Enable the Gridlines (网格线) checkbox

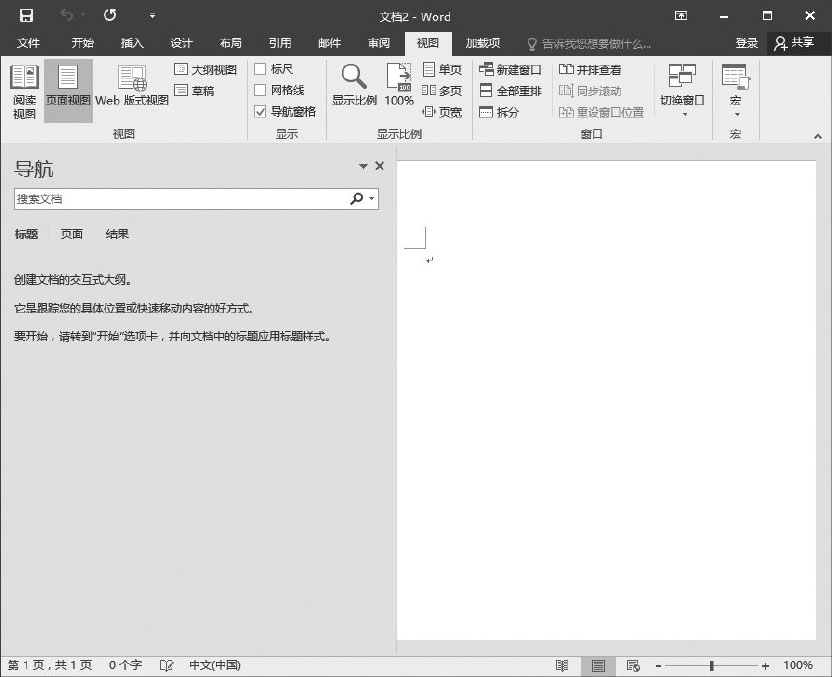pyautogui.click(x=260, y=90)
